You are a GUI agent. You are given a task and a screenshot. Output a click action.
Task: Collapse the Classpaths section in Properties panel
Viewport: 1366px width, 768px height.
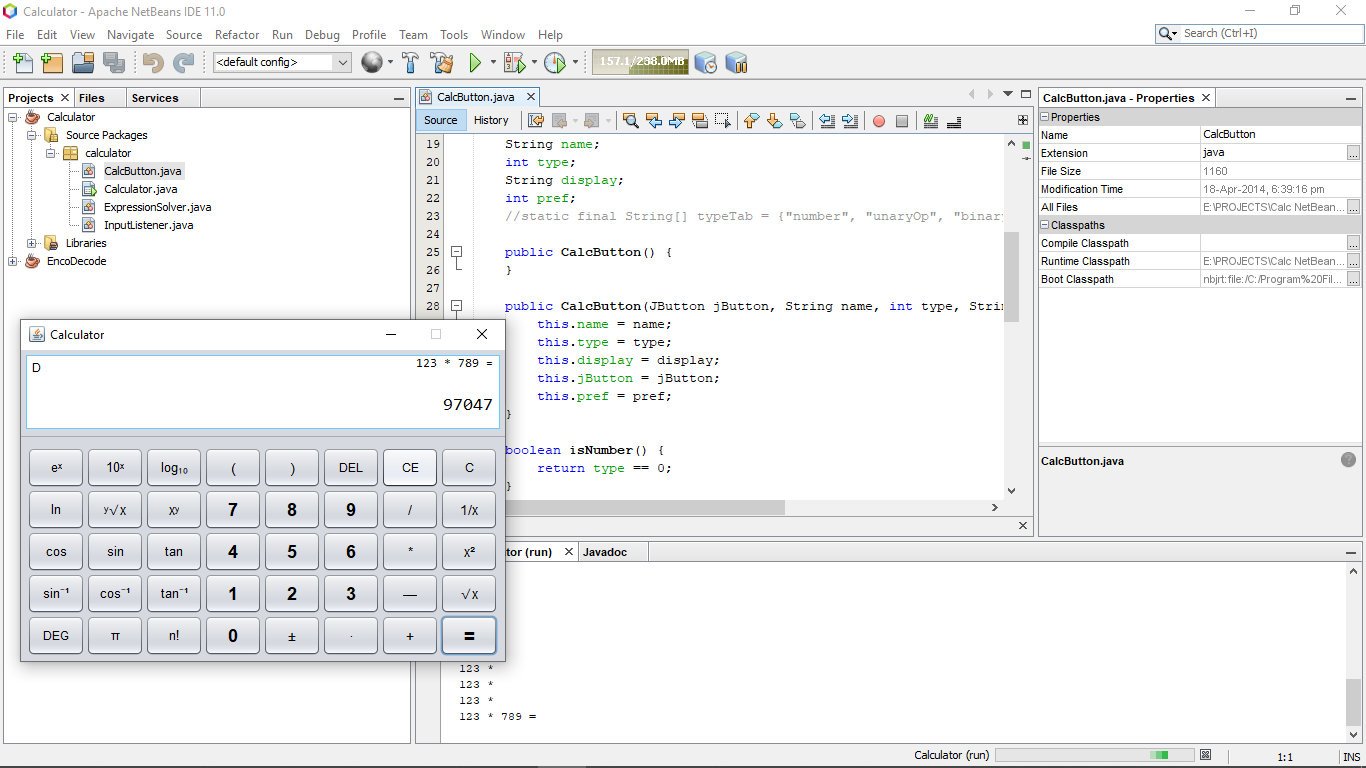(1045, 225)
